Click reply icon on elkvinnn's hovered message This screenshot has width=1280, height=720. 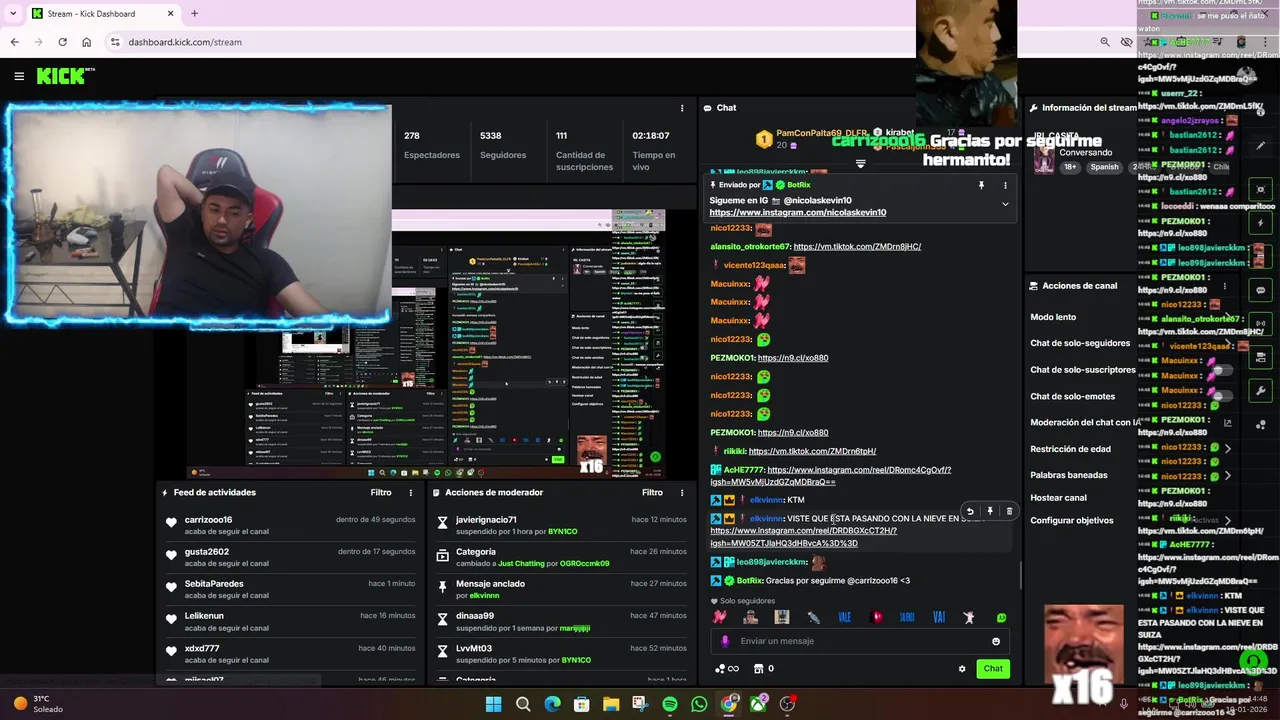[969, 511]
